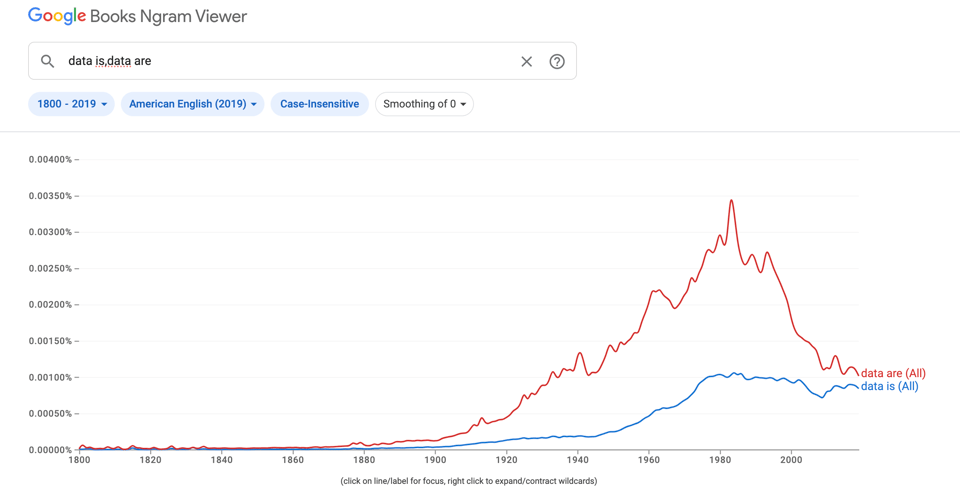The height and width of the screenshot is (493, 960).
Task: Click the 'data are (All)' line label
Action: (893, 373)
